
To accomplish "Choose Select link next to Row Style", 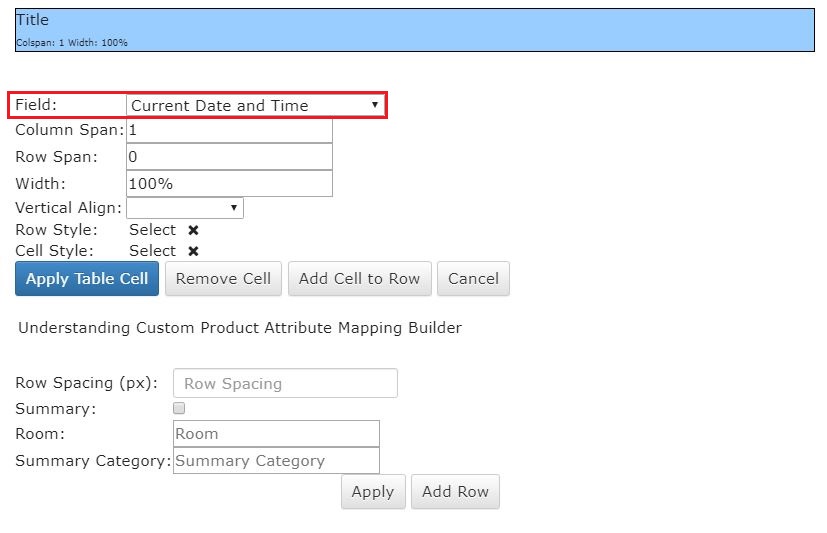I will (152, 230).
